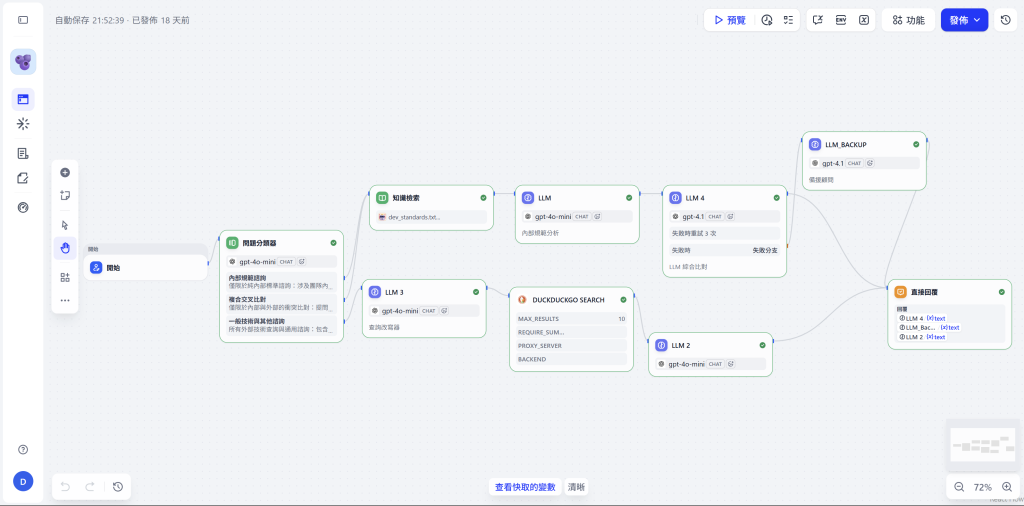
Task: Select the 複合交叉比對 class row
Action: tap(281, 303)
